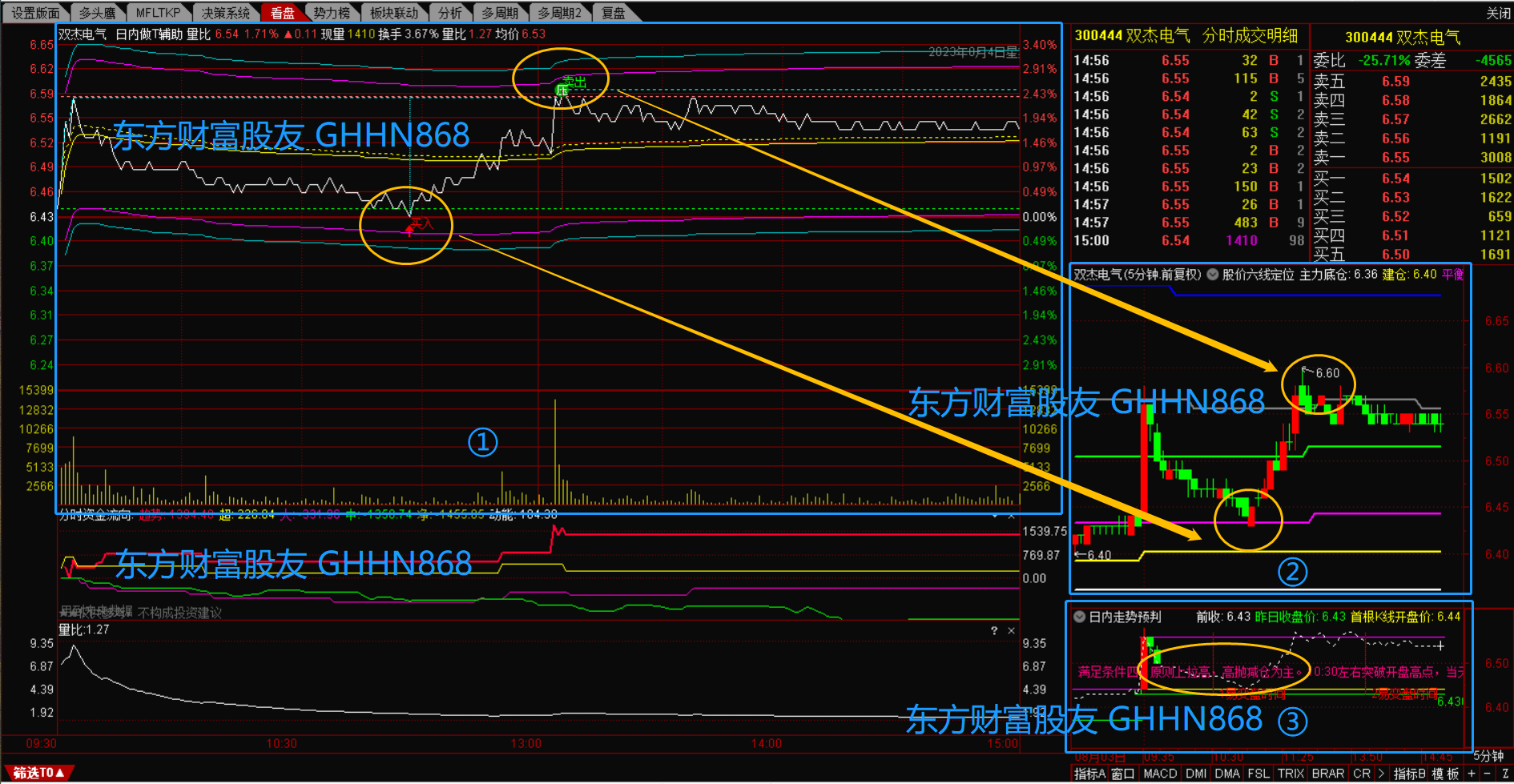Open the 设置版面 tab
The image size is (1514, 784).
coord(35,13)
